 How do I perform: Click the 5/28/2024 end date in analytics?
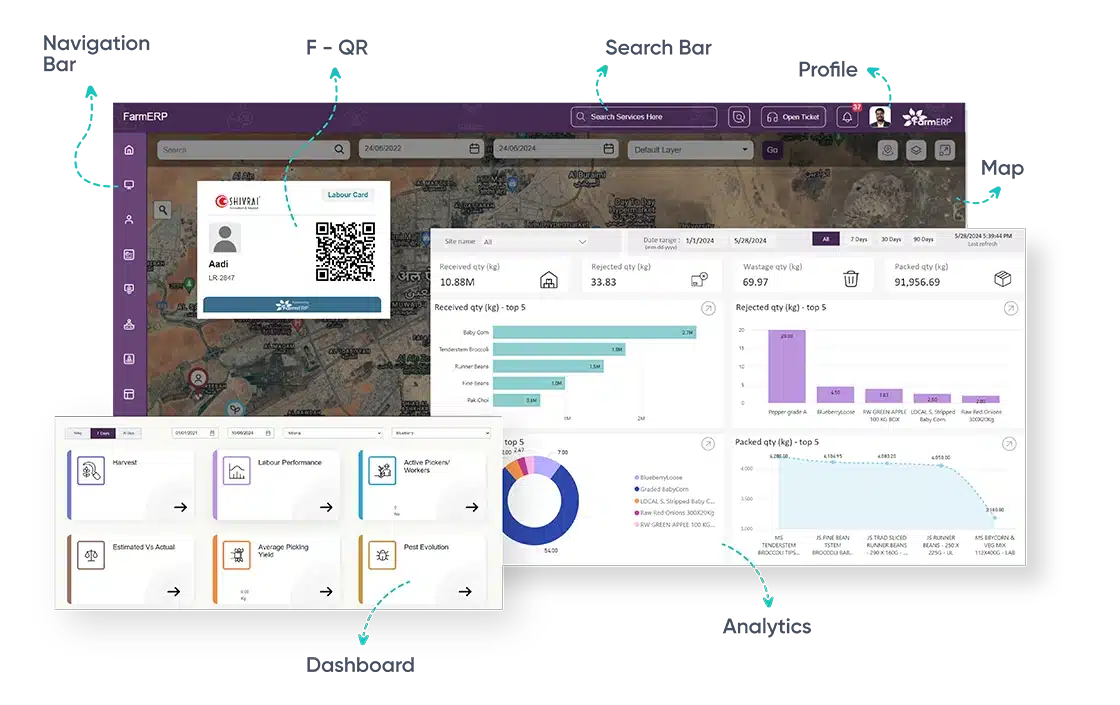(x=750, y=241)
